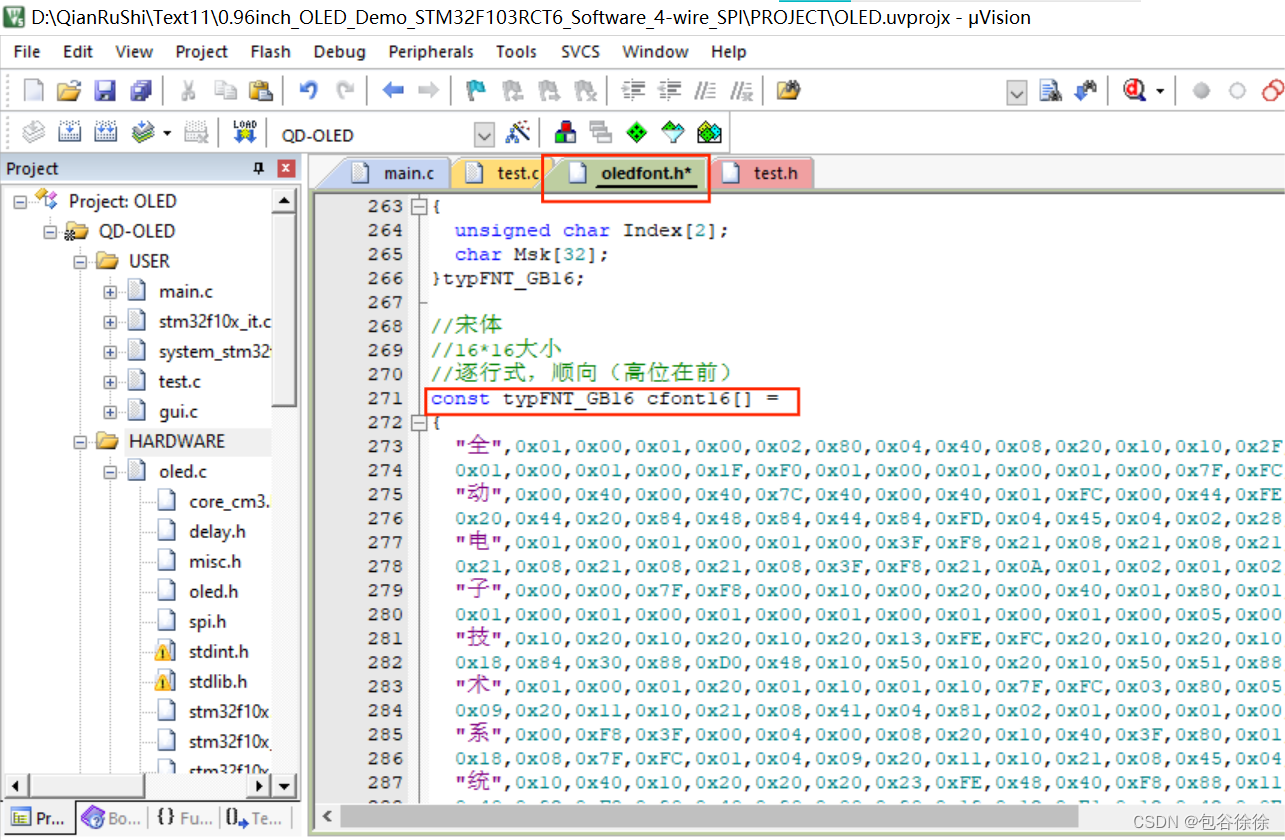Image resolution: width=1285 pixels, height=840 pixels.
Task: Close the Project panel
Action: [286, 168]
